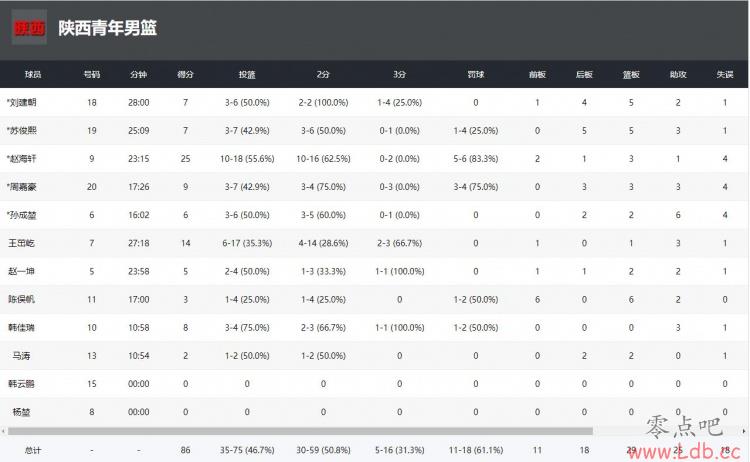This screenshot has height=462, width=750.
Task: Open player 赵海轩 in the table
Action: (x=22, y=159)
